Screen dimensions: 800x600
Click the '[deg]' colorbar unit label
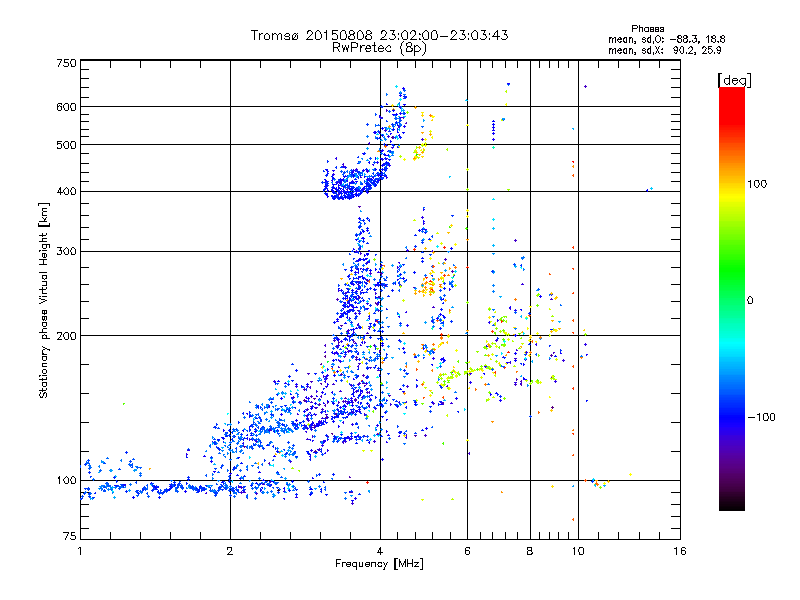click(x=734, y=80)
